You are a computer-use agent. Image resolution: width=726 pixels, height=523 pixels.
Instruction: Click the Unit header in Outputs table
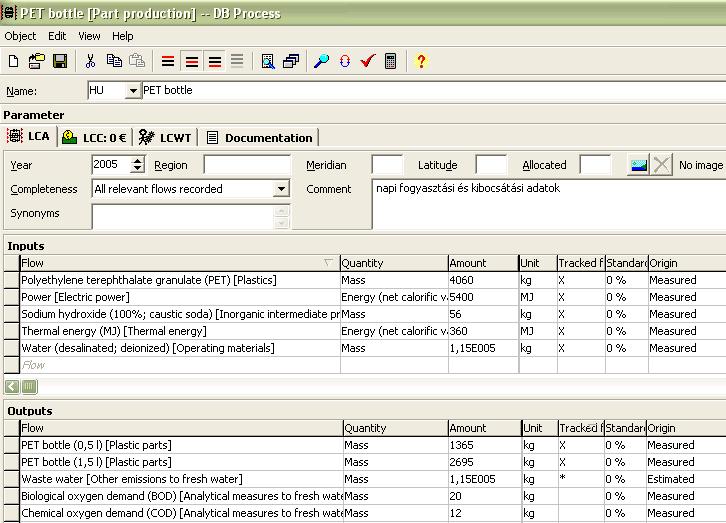[539, 428]
